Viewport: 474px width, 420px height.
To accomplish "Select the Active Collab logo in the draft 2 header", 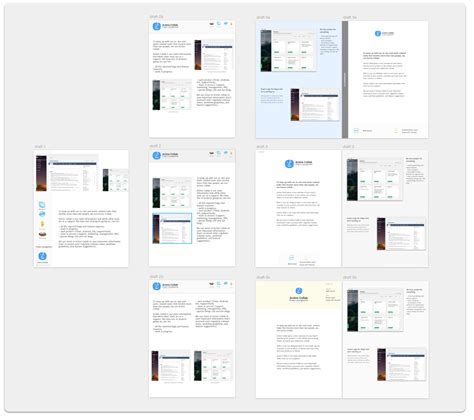I will click(165, 155).
